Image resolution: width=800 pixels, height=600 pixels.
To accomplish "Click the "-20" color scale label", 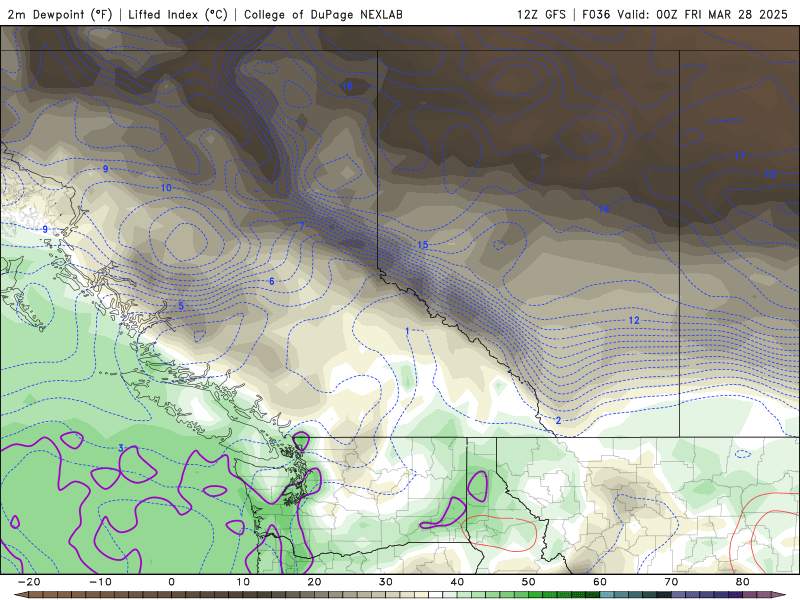I will (x=29, y=582).
